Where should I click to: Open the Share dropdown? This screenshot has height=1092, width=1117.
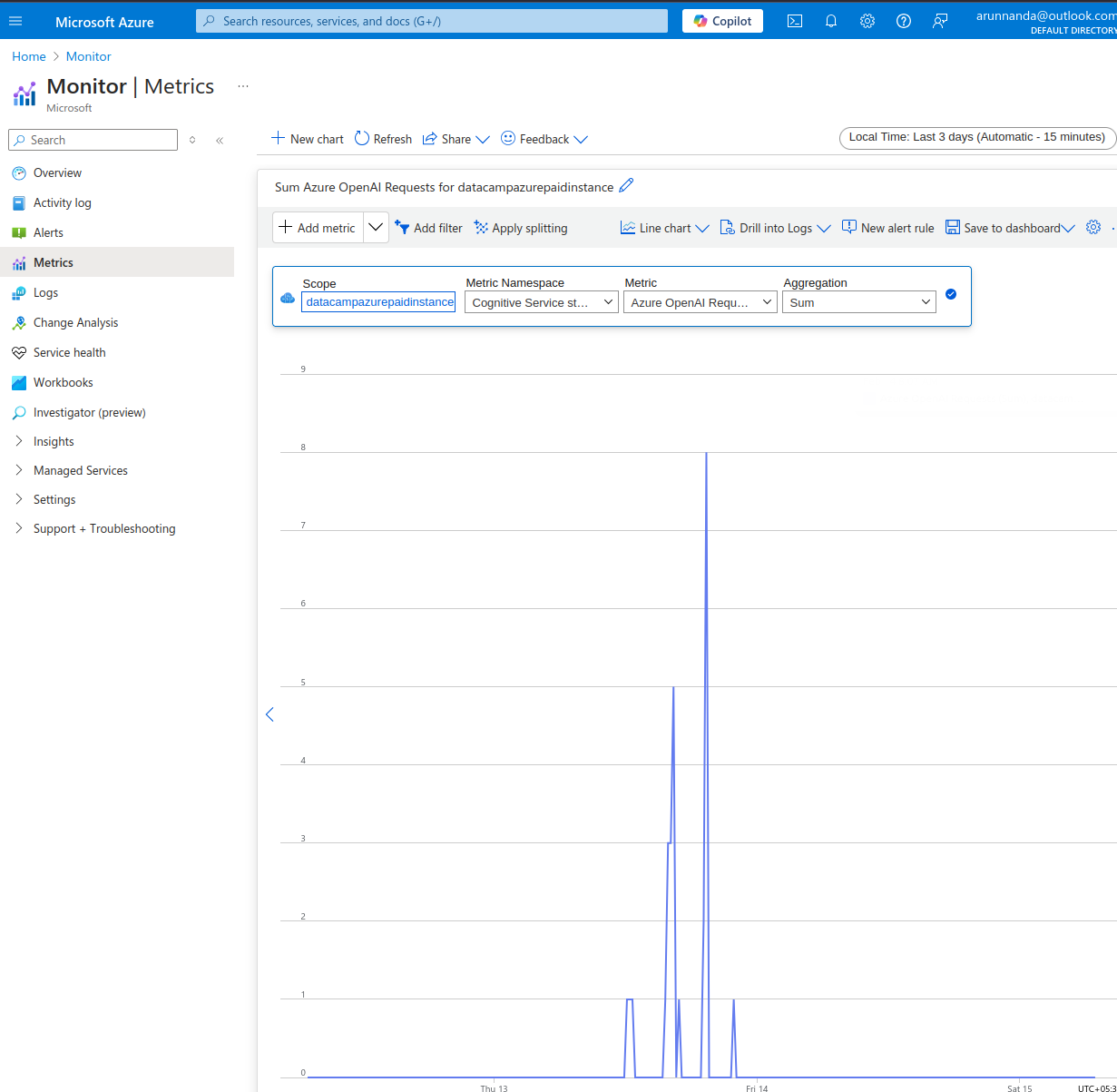456,139
